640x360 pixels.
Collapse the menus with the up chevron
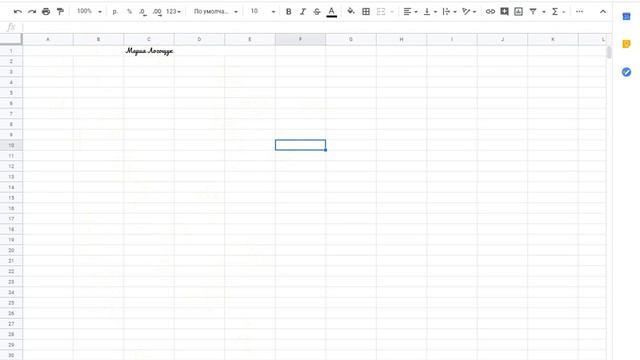(603, 11)
